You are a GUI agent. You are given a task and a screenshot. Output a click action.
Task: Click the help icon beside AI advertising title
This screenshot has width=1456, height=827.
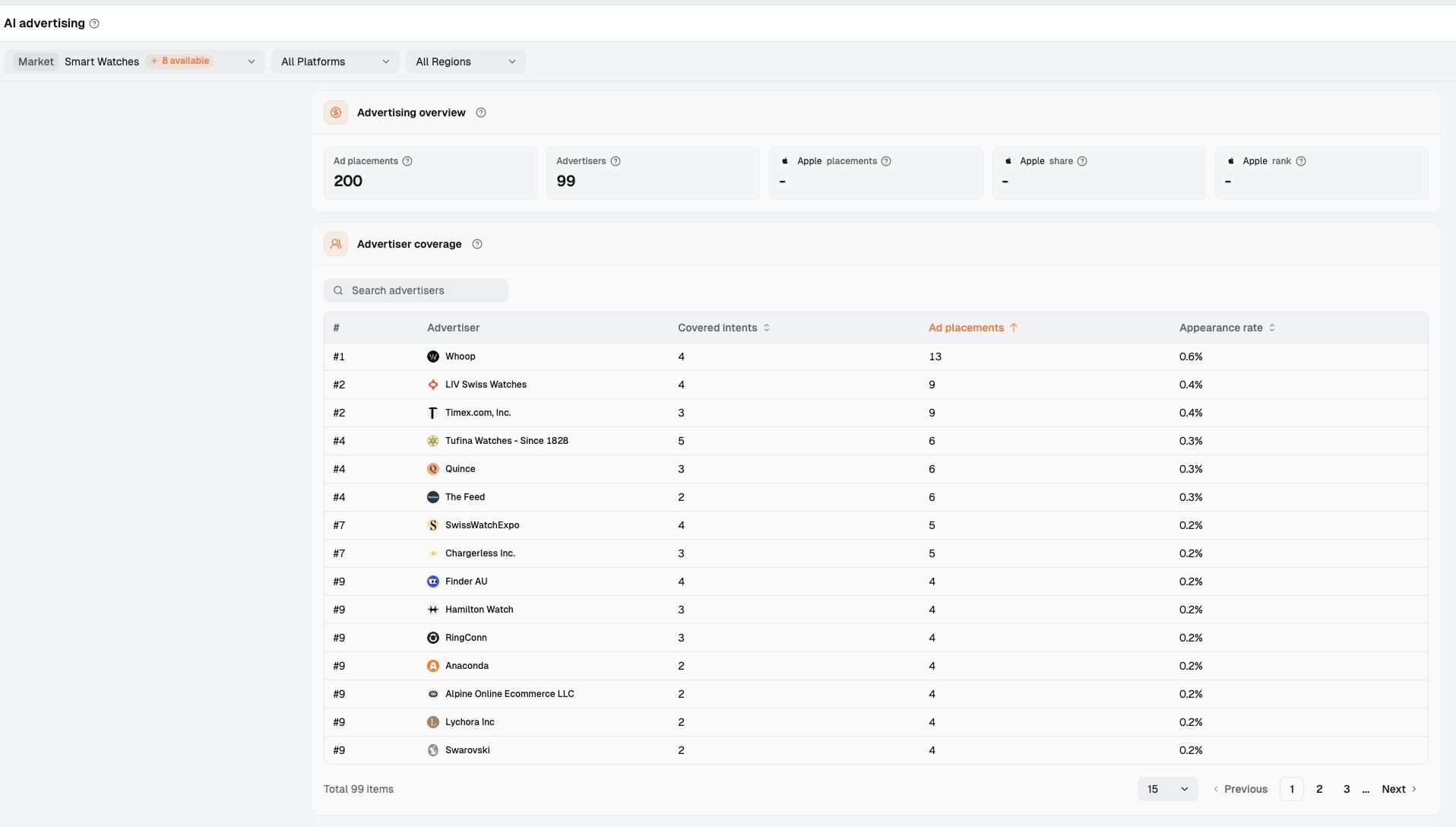[94, 24]
